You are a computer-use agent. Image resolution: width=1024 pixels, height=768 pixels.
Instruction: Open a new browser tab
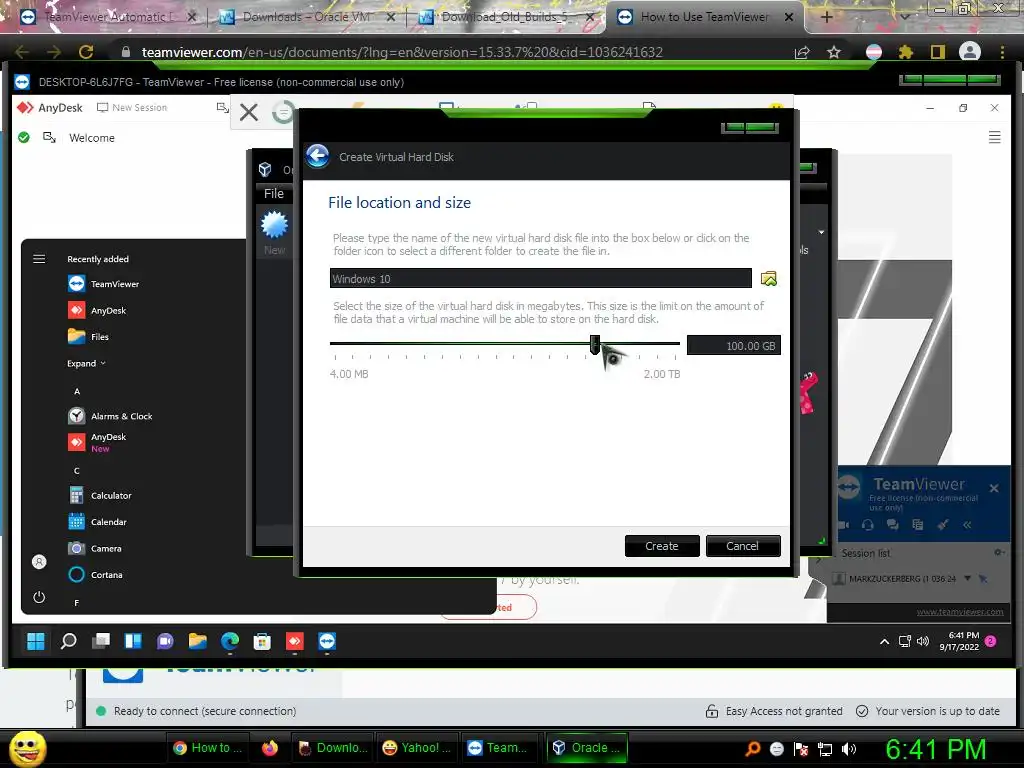pos(826,17)
